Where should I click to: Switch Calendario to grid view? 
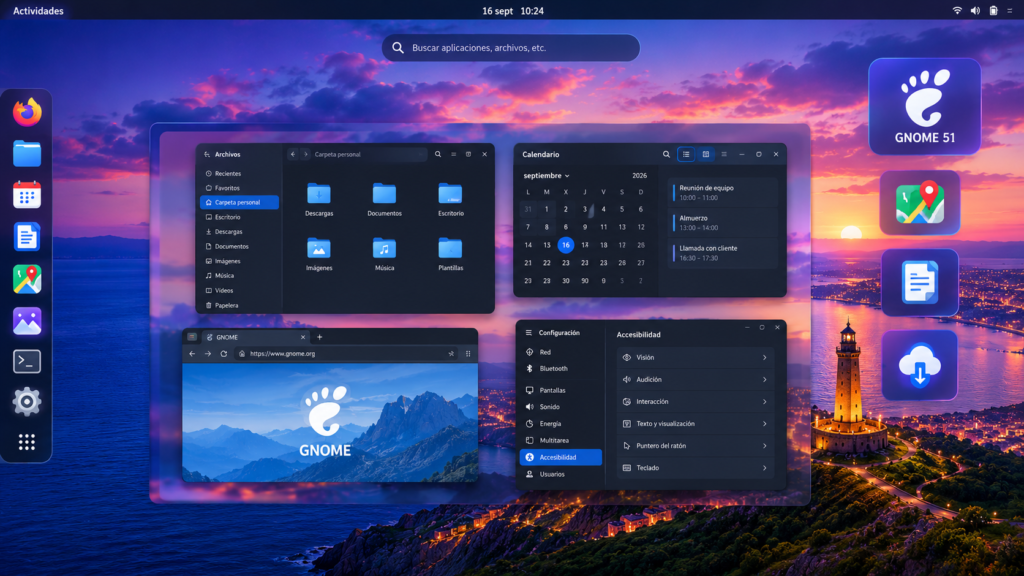coord(705,154)
